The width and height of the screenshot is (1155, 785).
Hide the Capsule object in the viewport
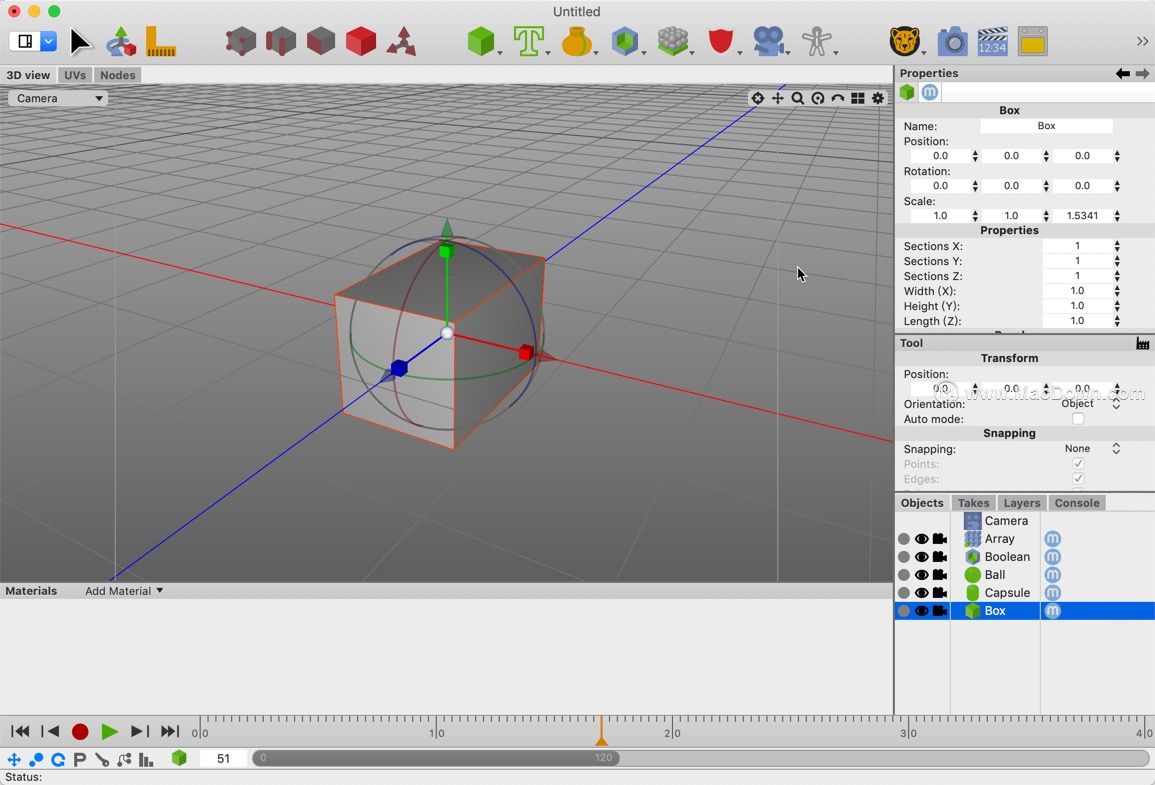tap(922, 593)
